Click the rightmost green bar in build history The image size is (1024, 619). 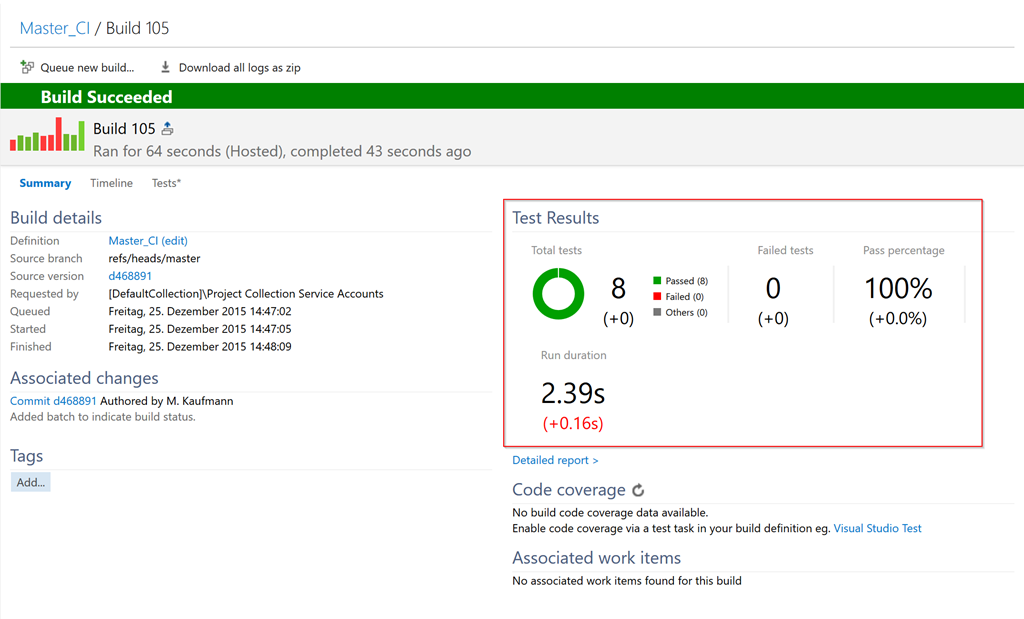click(81, 136)
